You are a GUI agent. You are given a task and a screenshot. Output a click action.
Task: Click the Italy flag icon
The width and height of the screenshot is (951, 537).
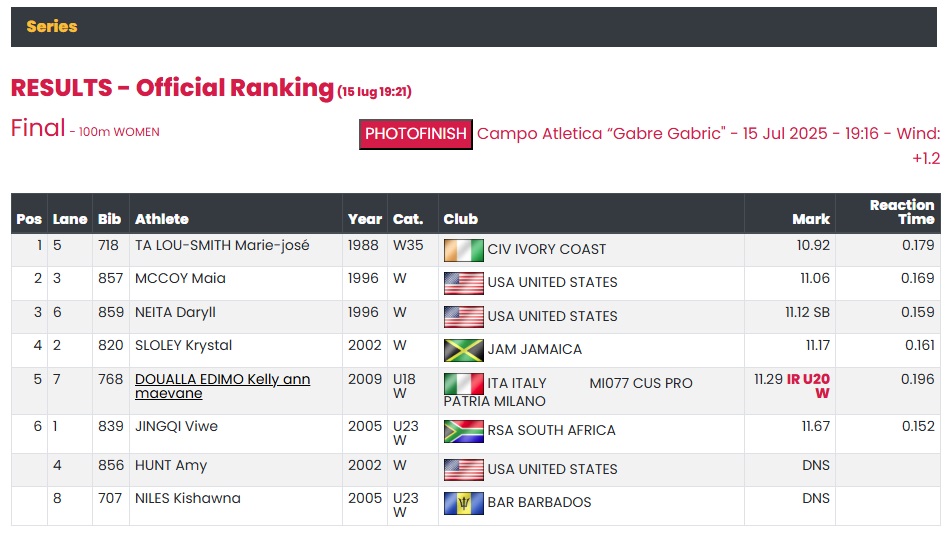(x=463, y=383)
